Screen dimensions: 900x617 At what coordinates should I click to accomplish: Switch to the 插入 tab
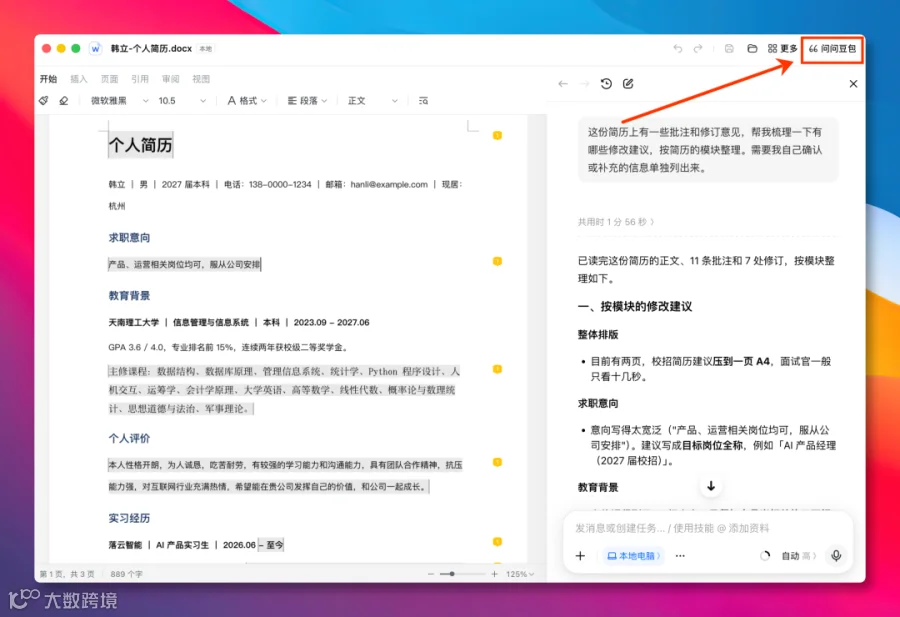(79, 79)
